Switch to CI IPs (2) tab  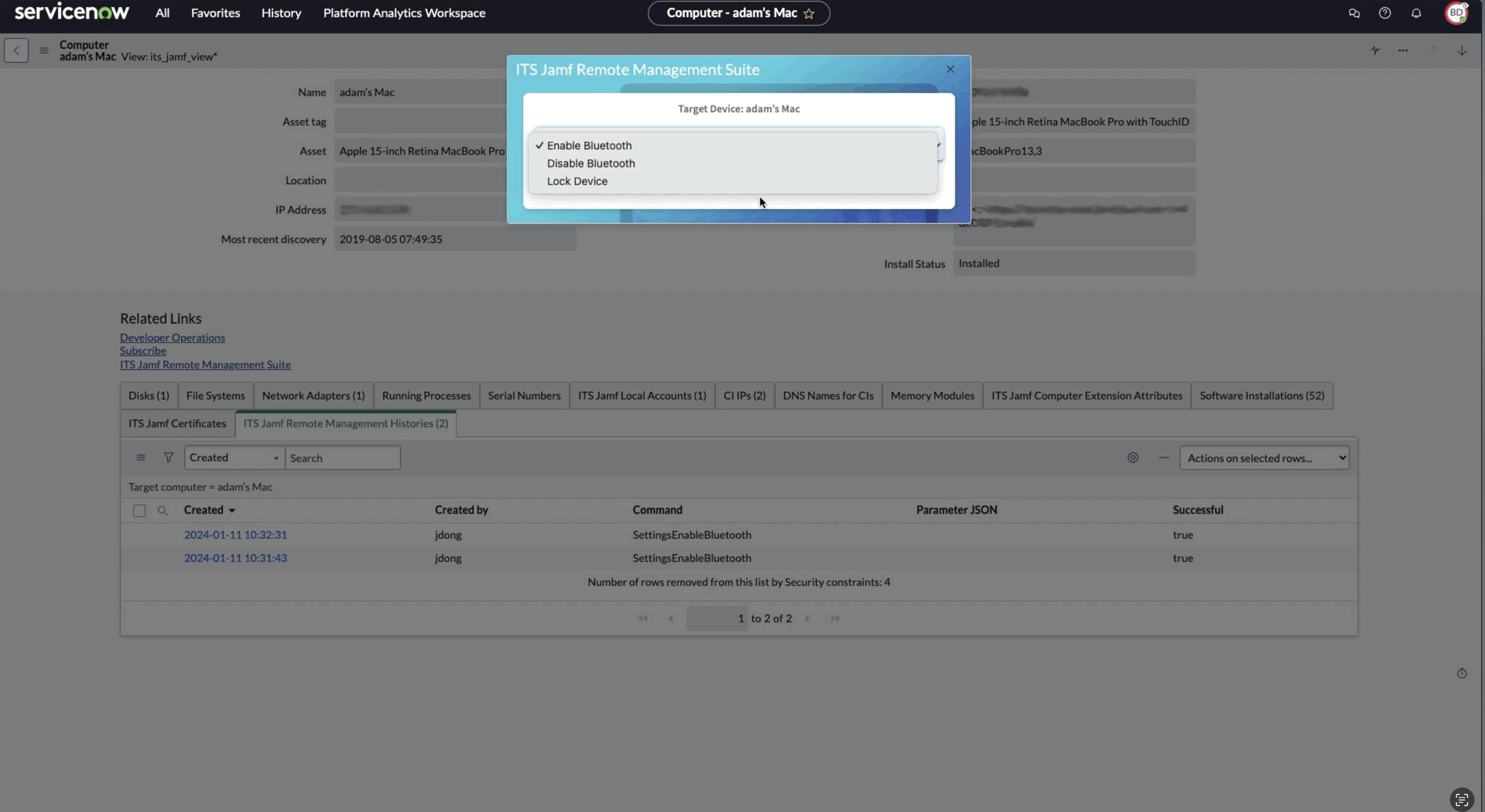(x=744, y=395)
